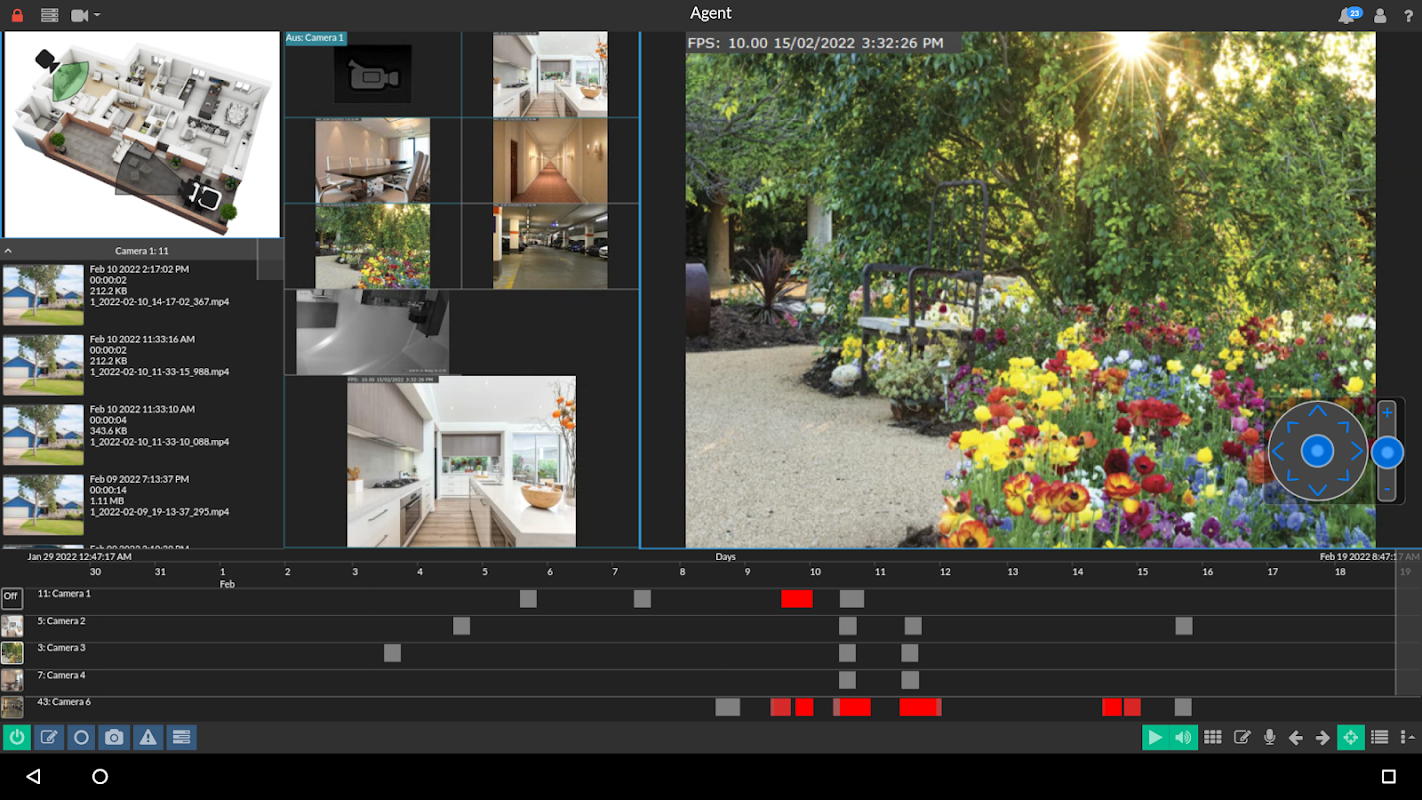Image resolution: width=1422 pixels, height=800 pixels.
Task: Open the camera dropdown in the top bar
Action: (x=85, y=15)
